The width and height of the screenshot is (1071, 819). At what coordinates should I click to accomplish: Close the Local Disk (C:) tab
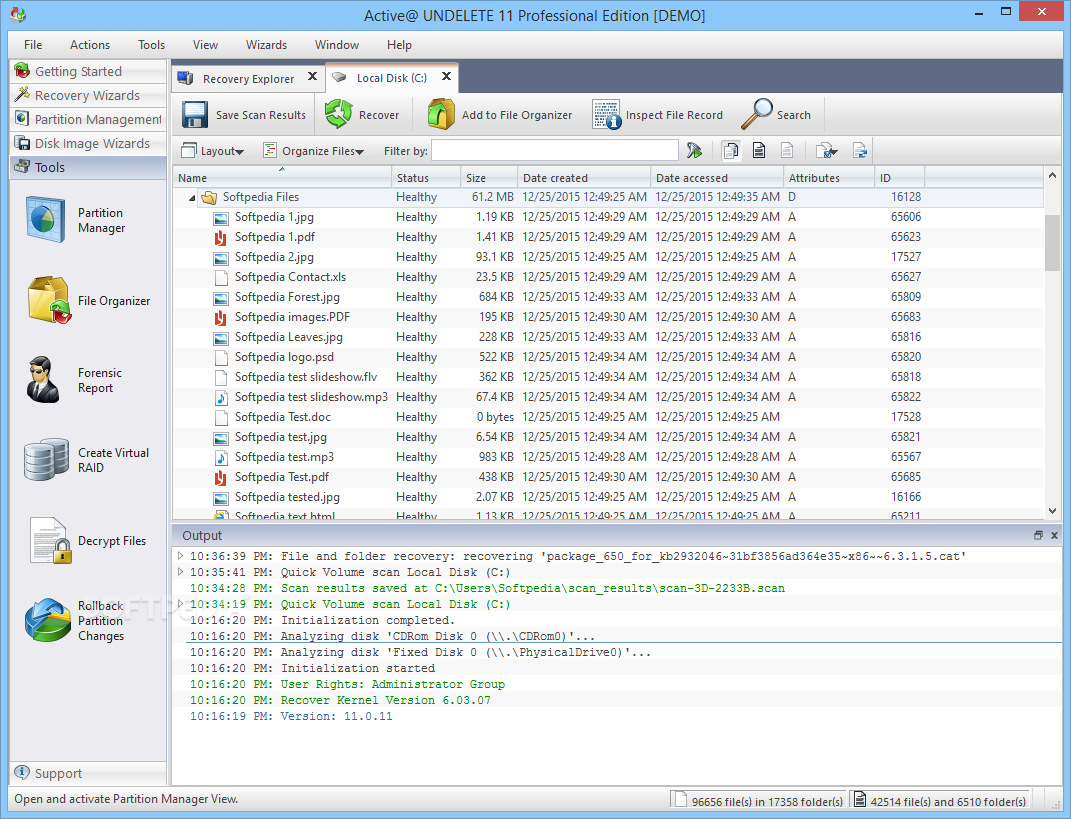[x=446, y=77]
